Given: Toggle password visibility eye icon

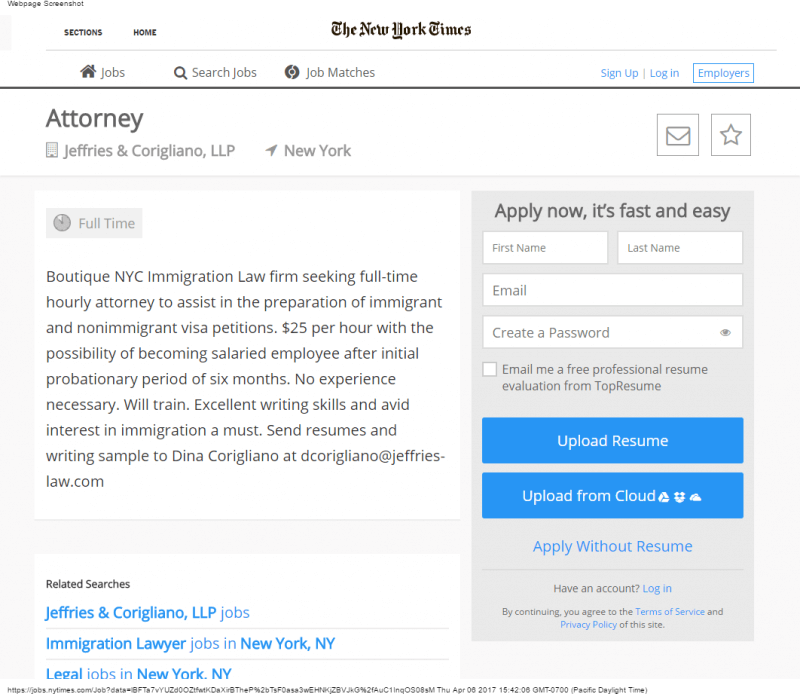Looking at the screenshot, I should click(x=725, y=333).
